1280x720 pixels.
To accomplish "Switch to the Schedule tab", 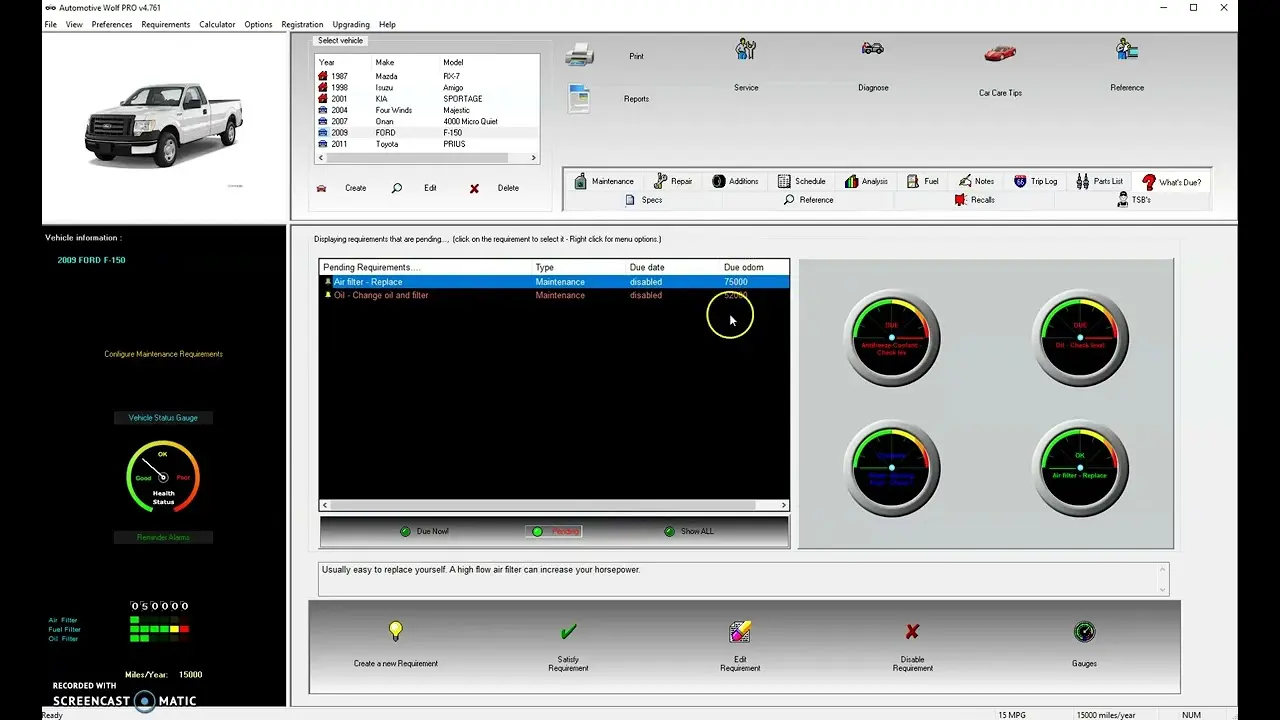I will tap(802, 181).
